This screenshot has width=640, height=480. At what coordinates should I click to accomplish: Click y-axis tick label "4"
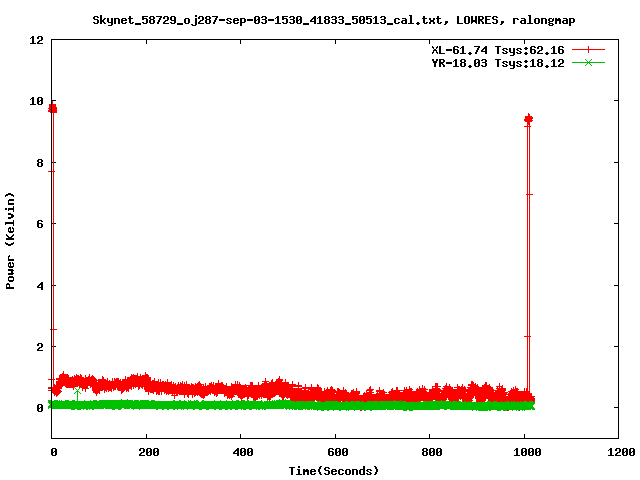point(40,286)
